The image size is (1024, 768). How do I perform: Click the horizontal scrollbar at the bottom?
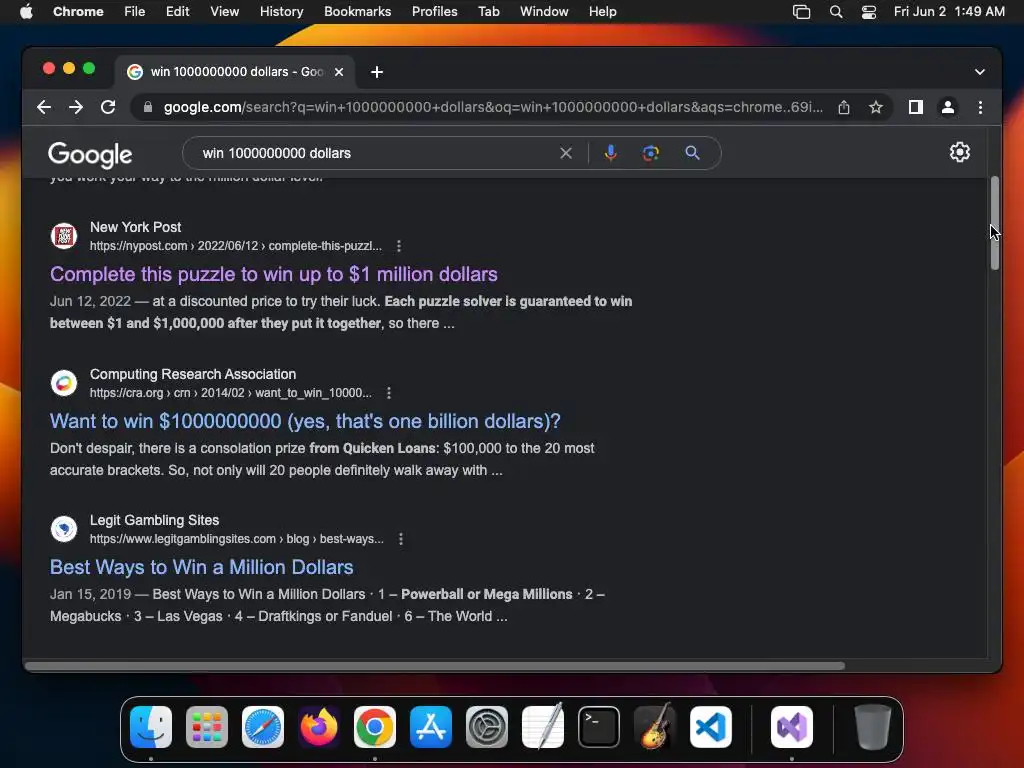[434, 666]
